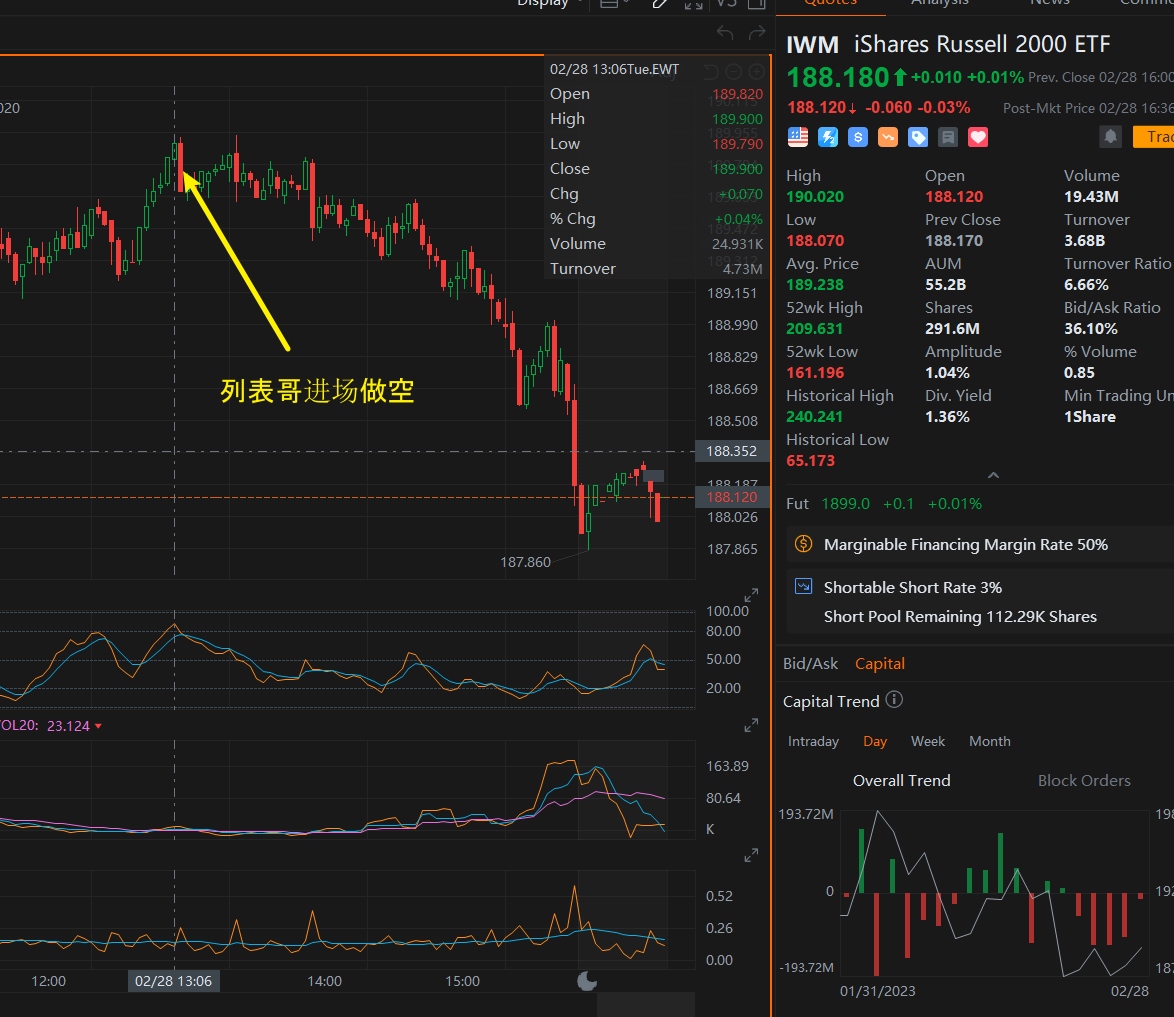Click the Div. Yield value 1.36%
Screen dimensions: 1174x1017
(947, 416)
